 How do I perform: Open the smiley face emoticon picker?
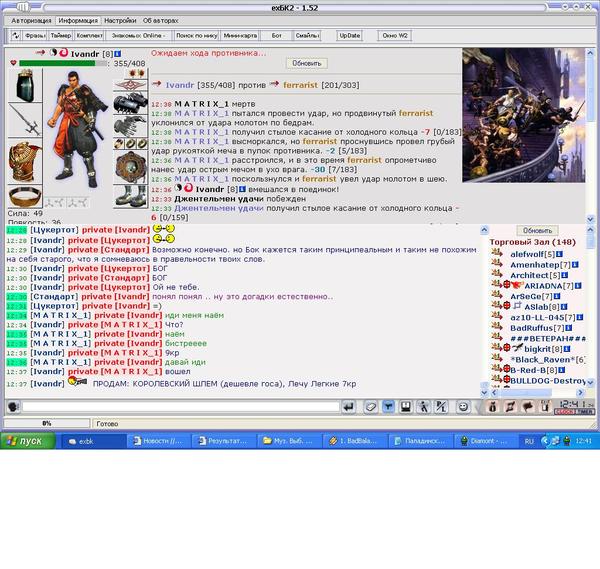(x=463, y=406)
